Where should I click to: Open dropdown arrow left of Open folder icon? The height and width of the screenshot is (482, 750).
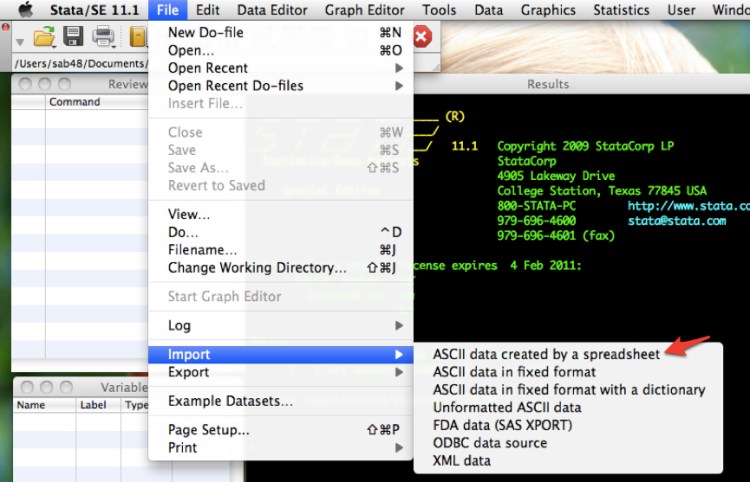coord(21,40)
